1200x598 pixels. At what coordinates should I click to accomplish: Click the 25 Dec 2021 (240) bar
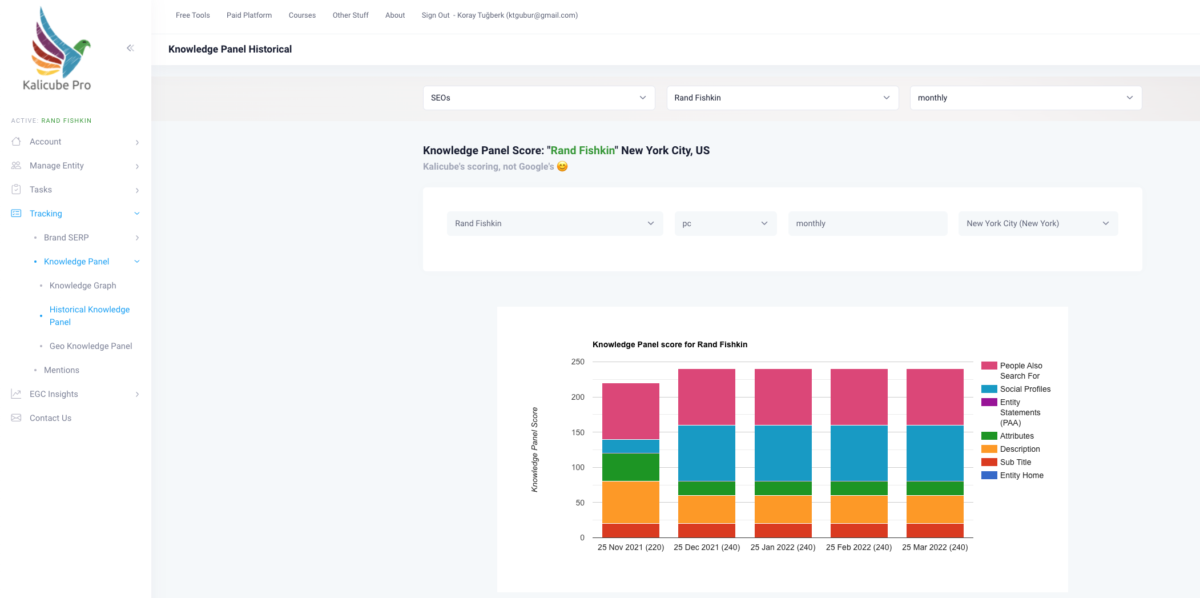(x=706, y=453)
